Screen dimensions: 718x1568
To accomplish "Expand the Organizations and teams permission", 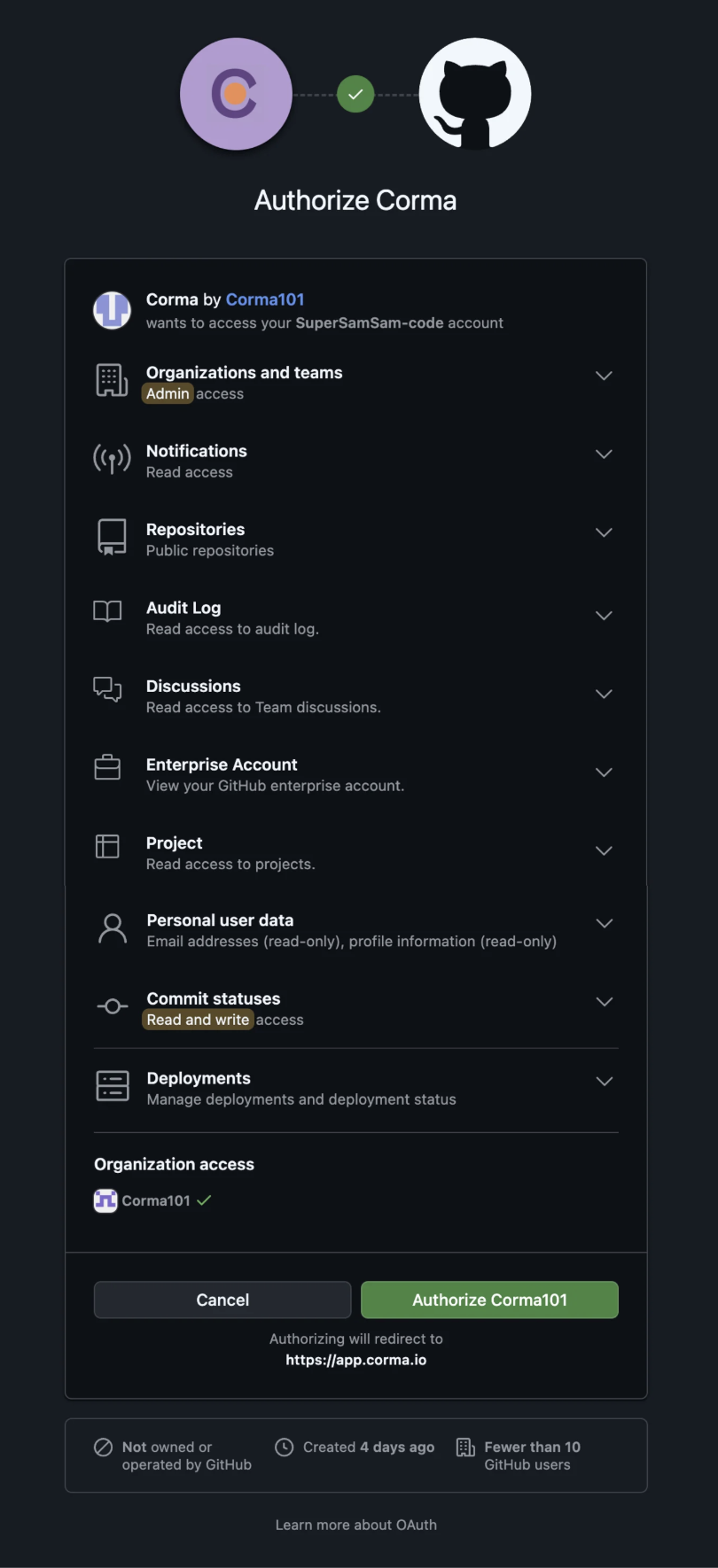I will click(x=604, y=376).
